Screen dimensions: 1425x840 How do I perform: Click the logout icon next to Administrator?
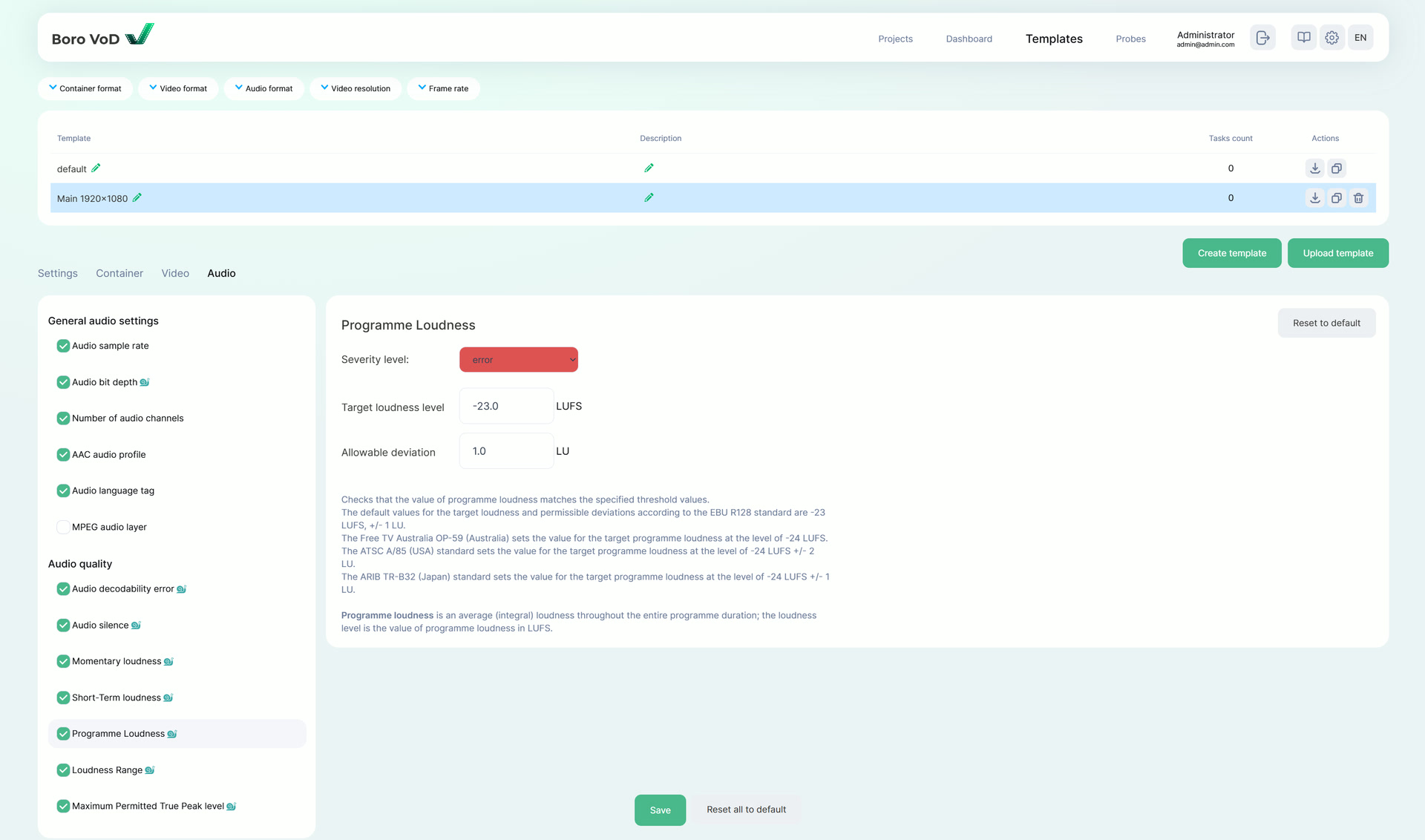coord(1262,38)
